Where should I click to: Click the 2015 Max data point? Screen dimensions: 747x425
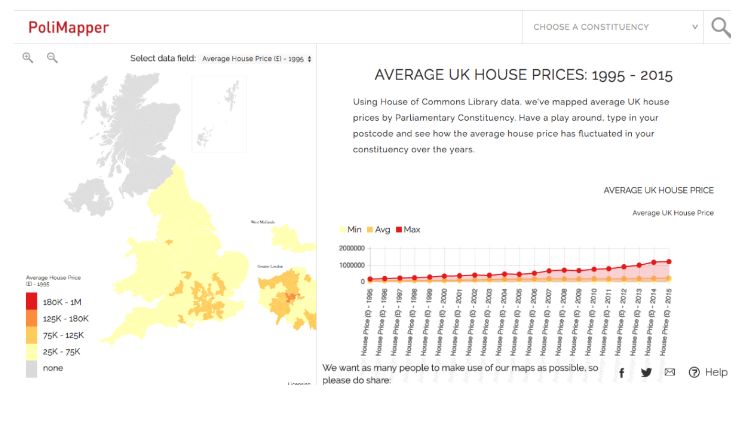(668, 261)
